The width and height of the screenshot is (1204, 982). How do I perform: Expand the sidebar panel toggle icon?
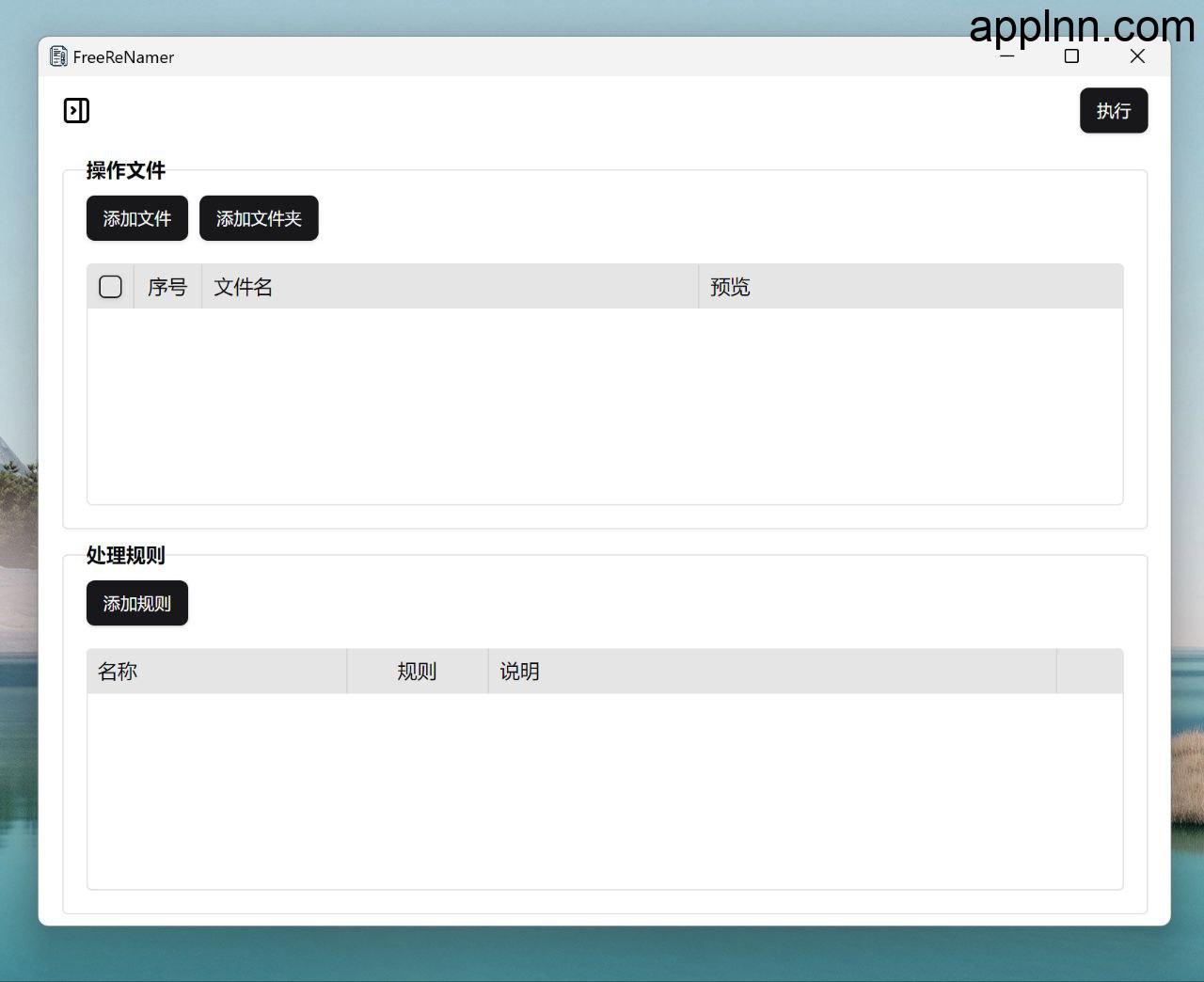coord(76,111)
